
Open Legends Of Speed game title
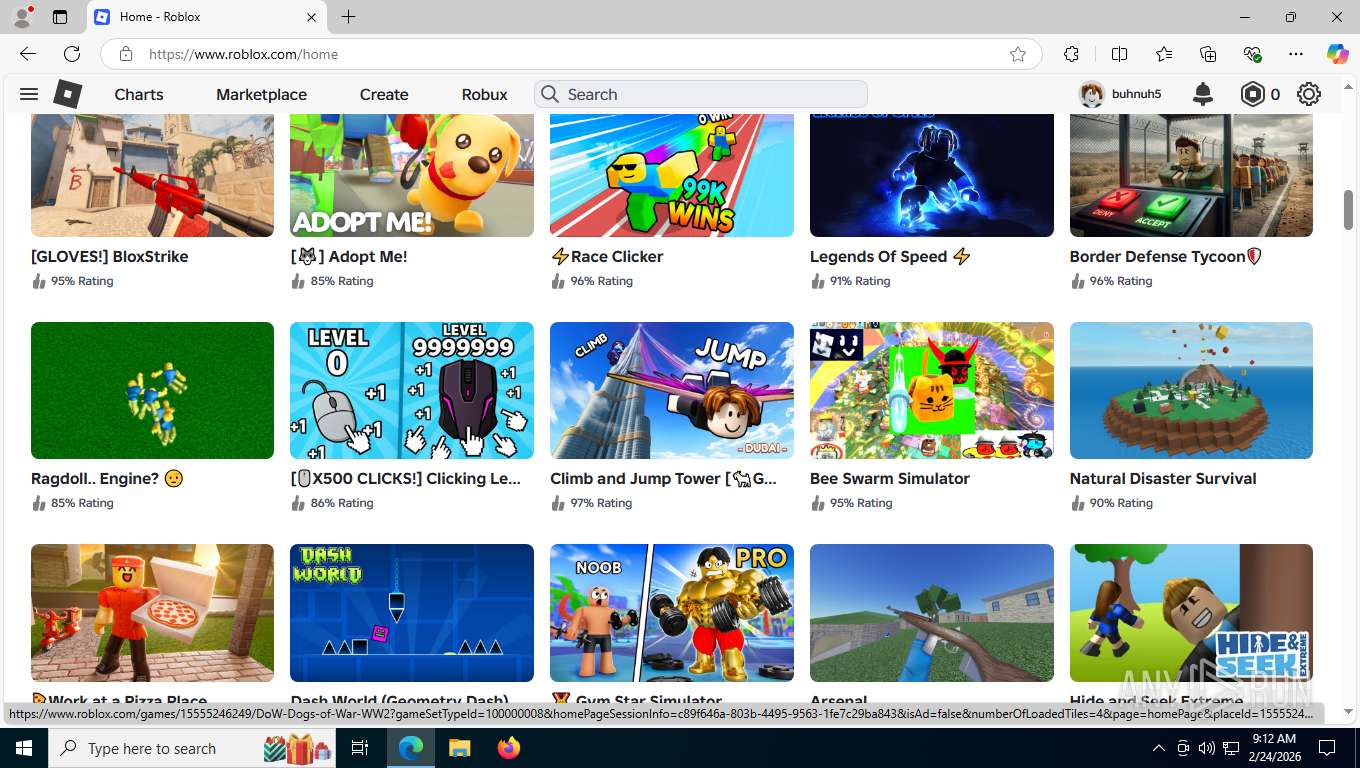point(890,256)
